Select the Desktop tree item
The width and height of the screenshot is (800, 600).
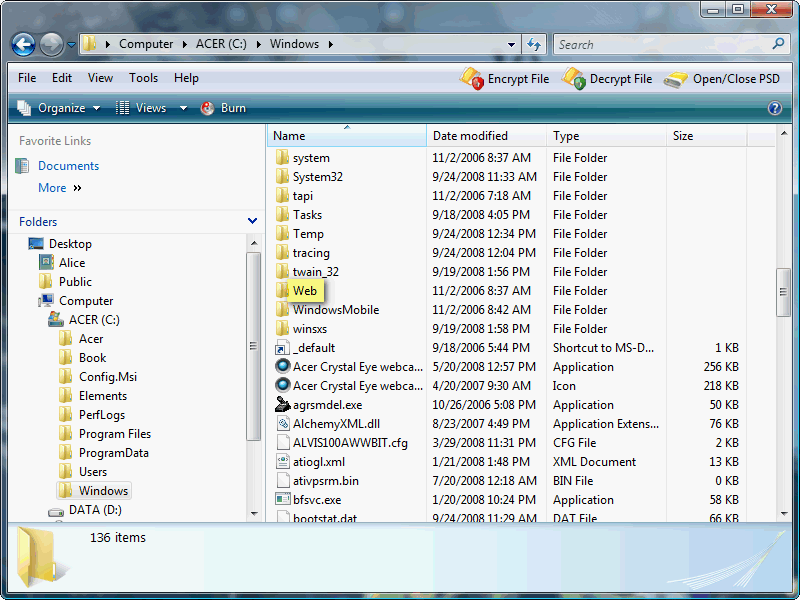click(70, 244)
